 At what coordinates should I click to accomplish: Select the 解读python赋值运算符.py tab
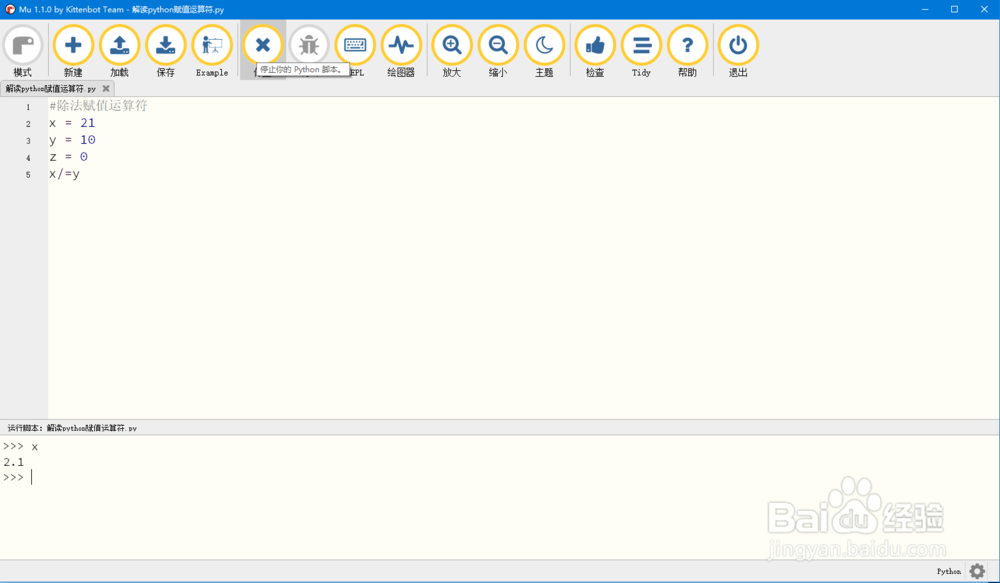[51, 89]
